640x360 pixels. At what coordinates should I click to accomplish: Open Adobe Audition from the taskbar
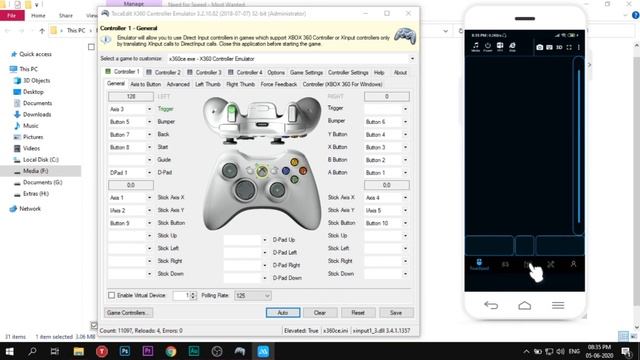click(194, 351)
